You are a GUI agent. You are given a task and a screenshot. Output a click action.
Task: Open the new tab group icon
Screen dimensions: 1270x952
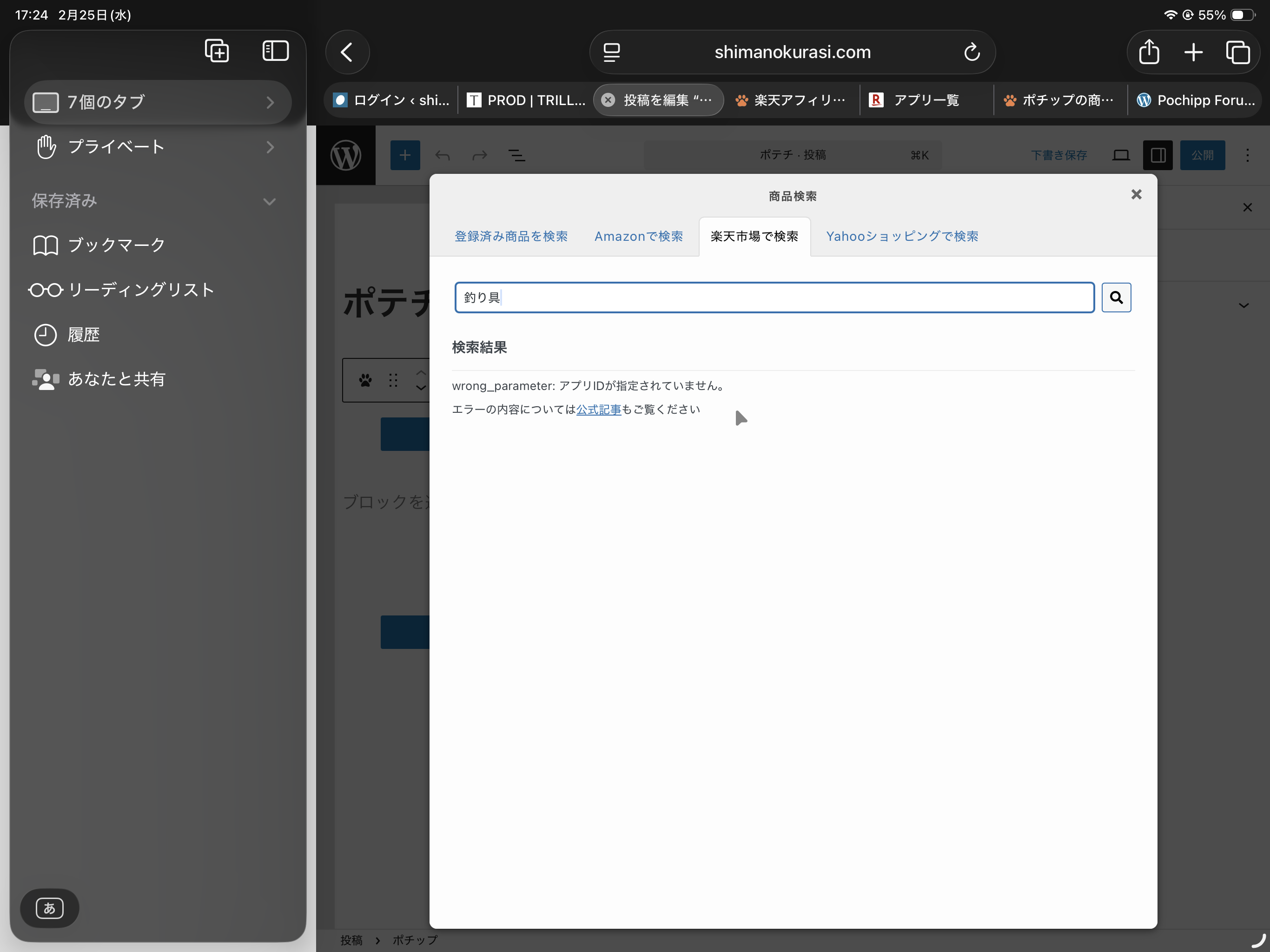217,51
